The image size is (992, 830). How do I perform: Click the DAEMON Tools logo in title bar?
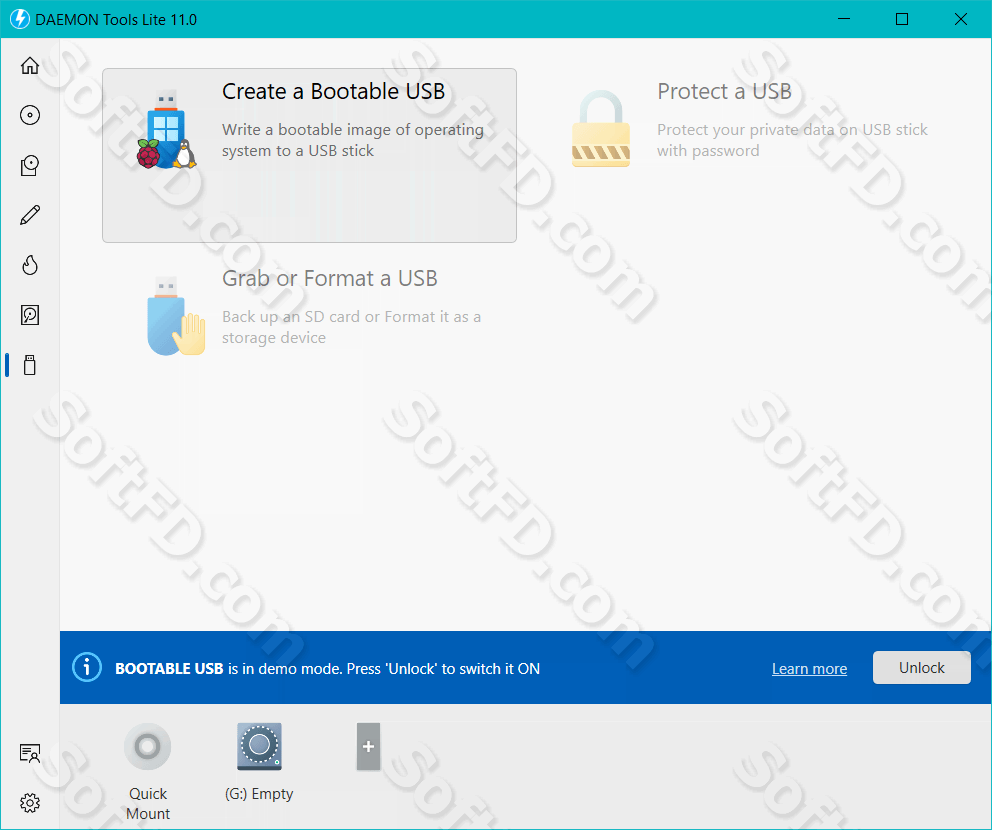20,19
